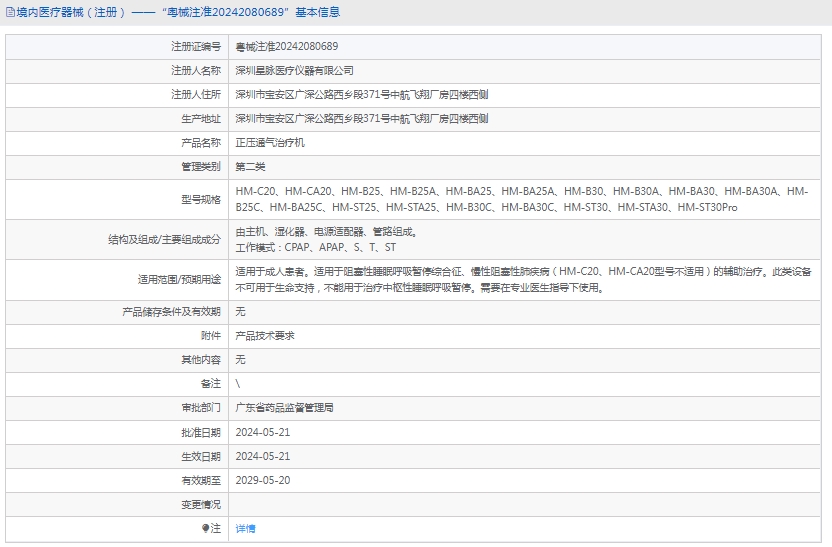Click the expiry date 2029-05-20
Image resolution: width=832 pixels, height=547 pixels.
click(262, 480)
